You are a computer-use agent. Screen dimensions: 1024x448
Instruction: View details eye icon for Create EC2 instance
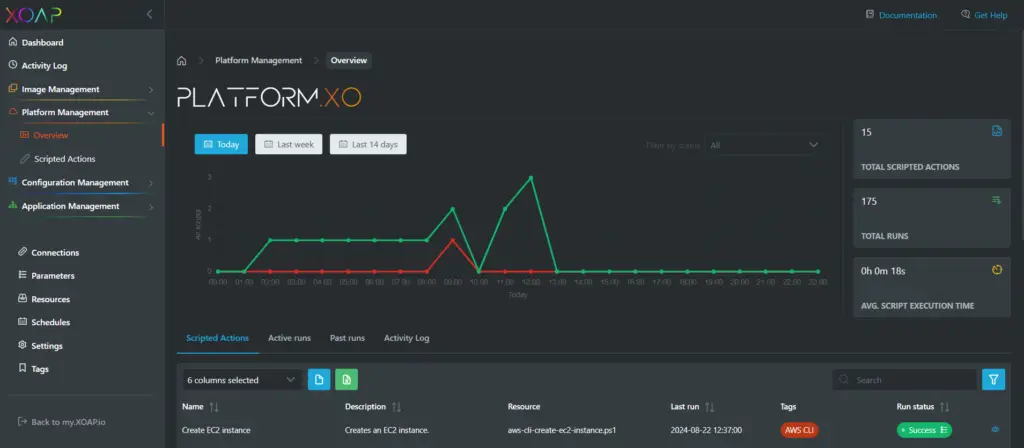tap(995, 430)
